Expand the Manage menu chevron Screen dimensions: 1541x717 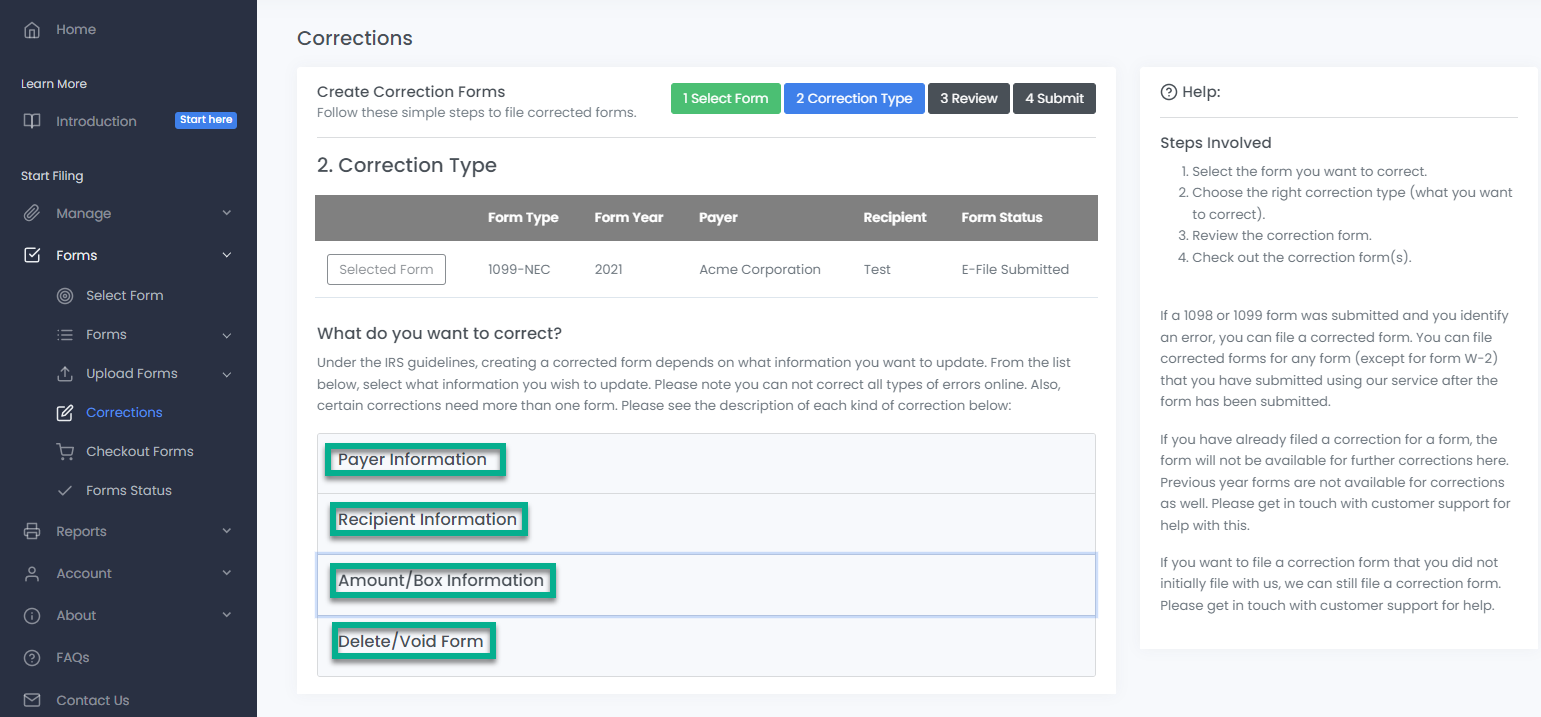(x=227, y=213)
